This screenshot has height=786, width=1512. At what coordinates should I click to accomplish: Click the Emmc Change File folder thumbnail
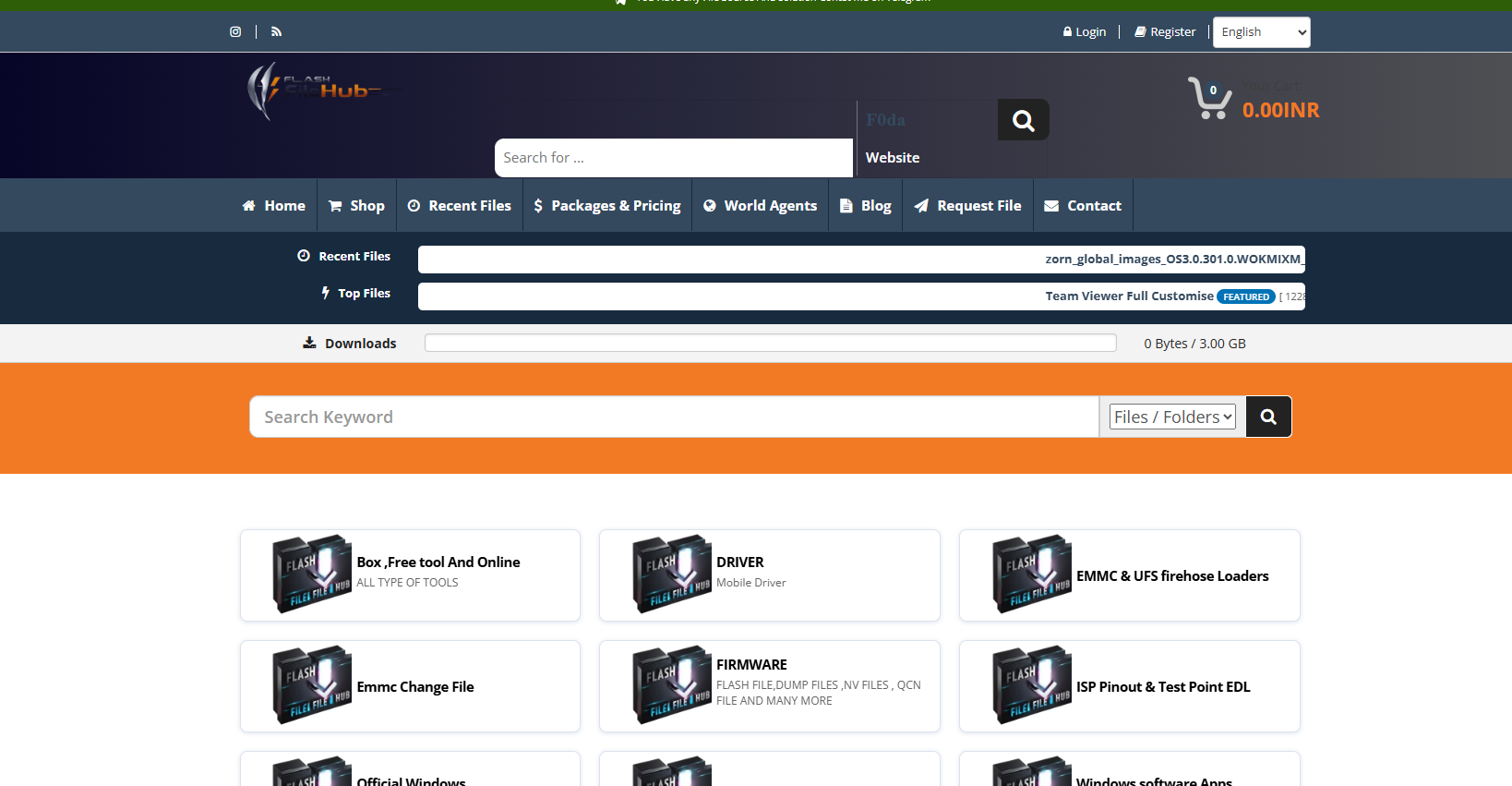pos(312,684)
